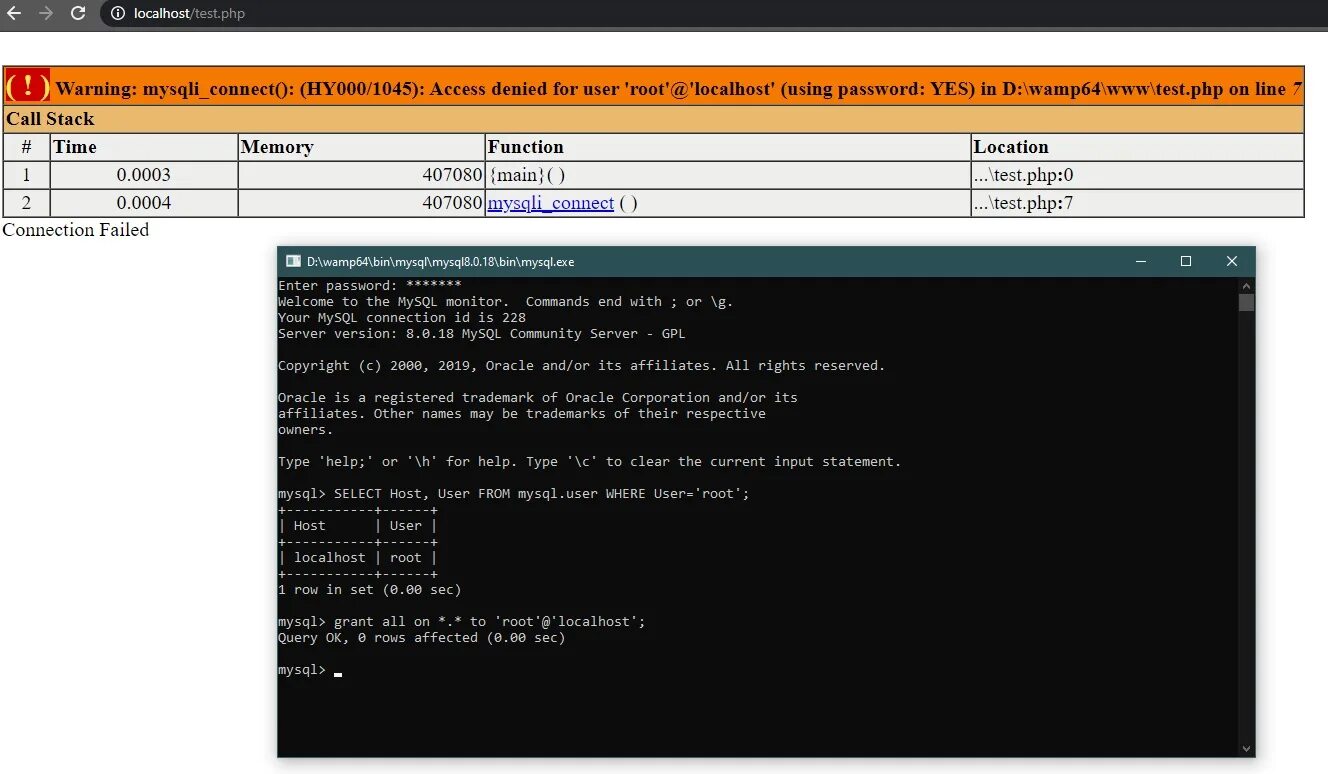Click the mysqli_connect warning message text
The image size is (1328, 774).
pos(679,89)
